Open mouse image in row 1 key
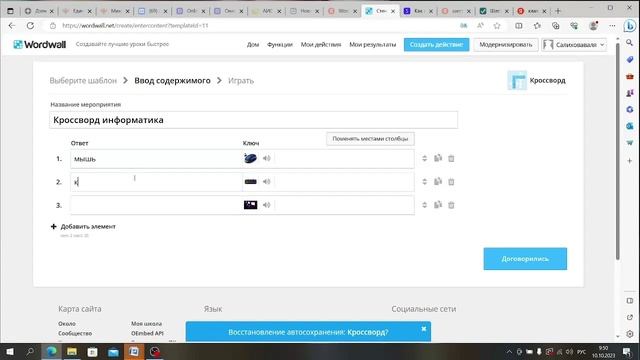Screen dimensions: 640x360 [x=250, y=158]
